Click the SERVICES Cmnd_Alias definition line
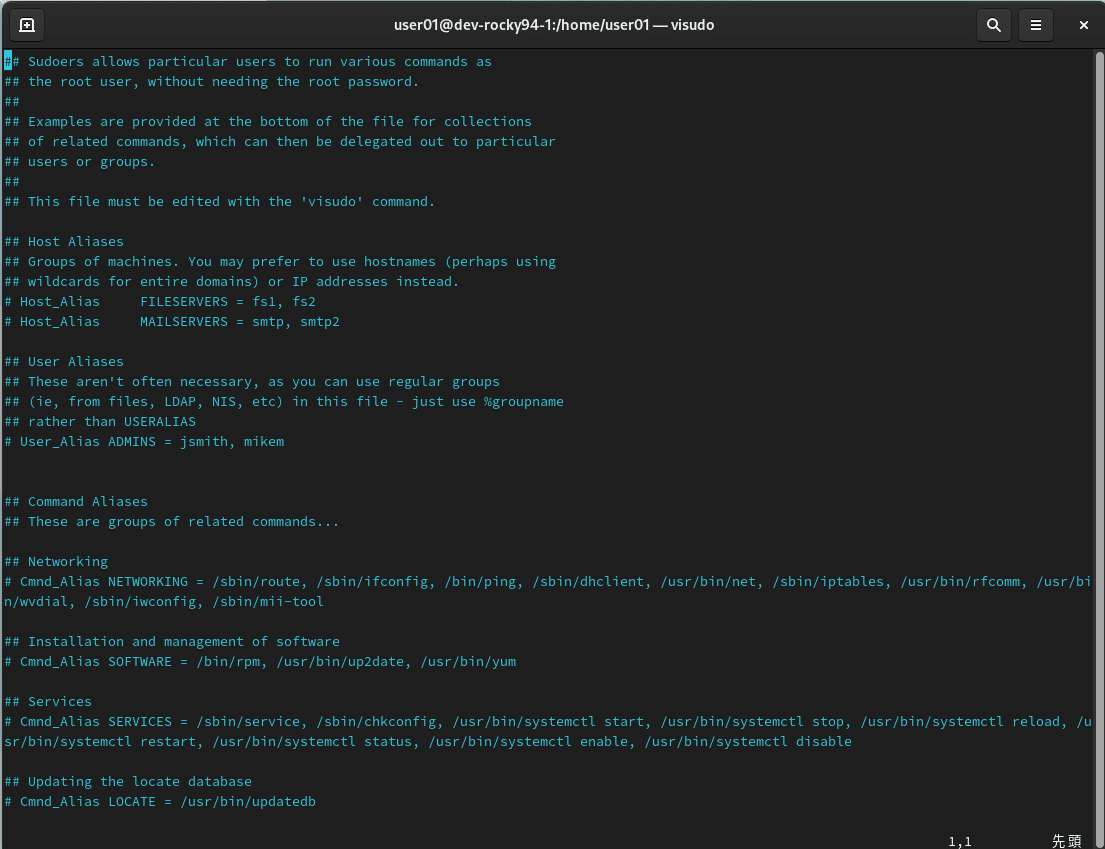The image size is (1105, 849). coord(300,721)
